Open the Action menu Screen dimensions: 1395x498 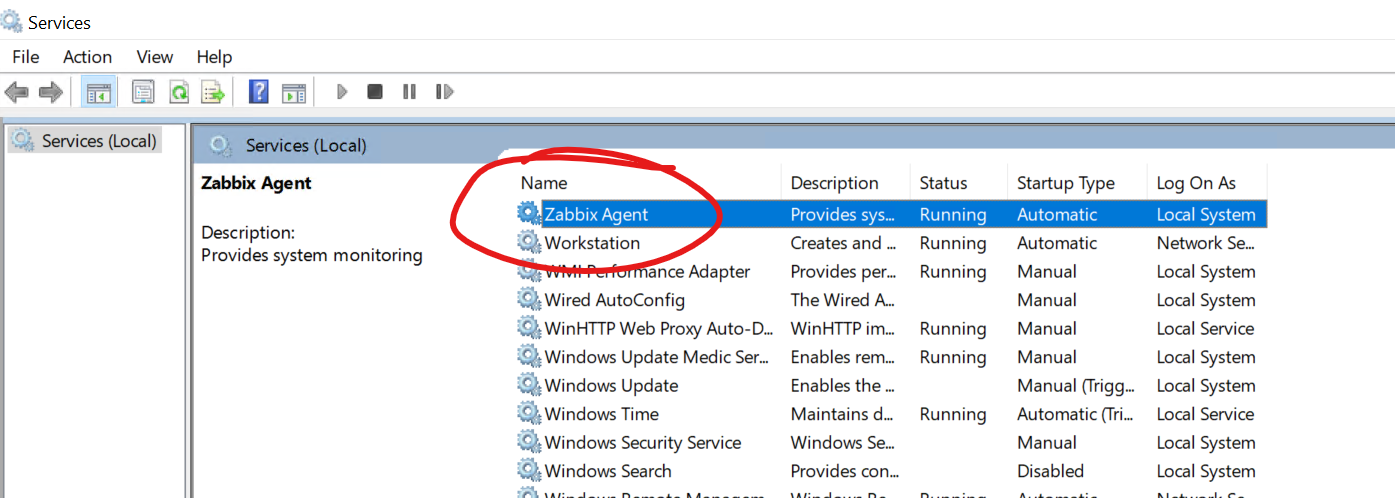point(88,57)
